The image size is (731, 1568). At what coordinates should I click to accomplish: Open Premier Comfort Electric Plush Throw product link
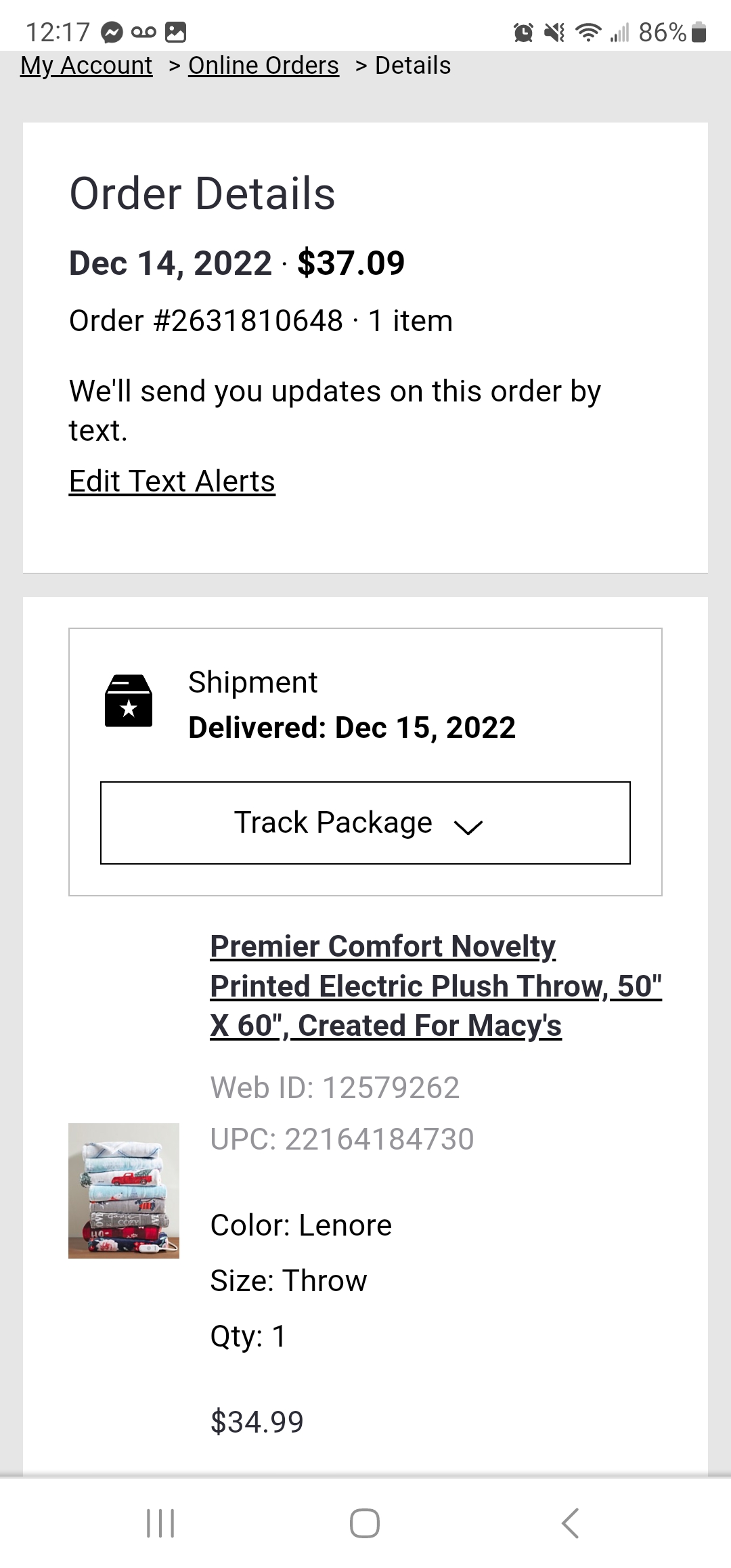click(436, 986)
